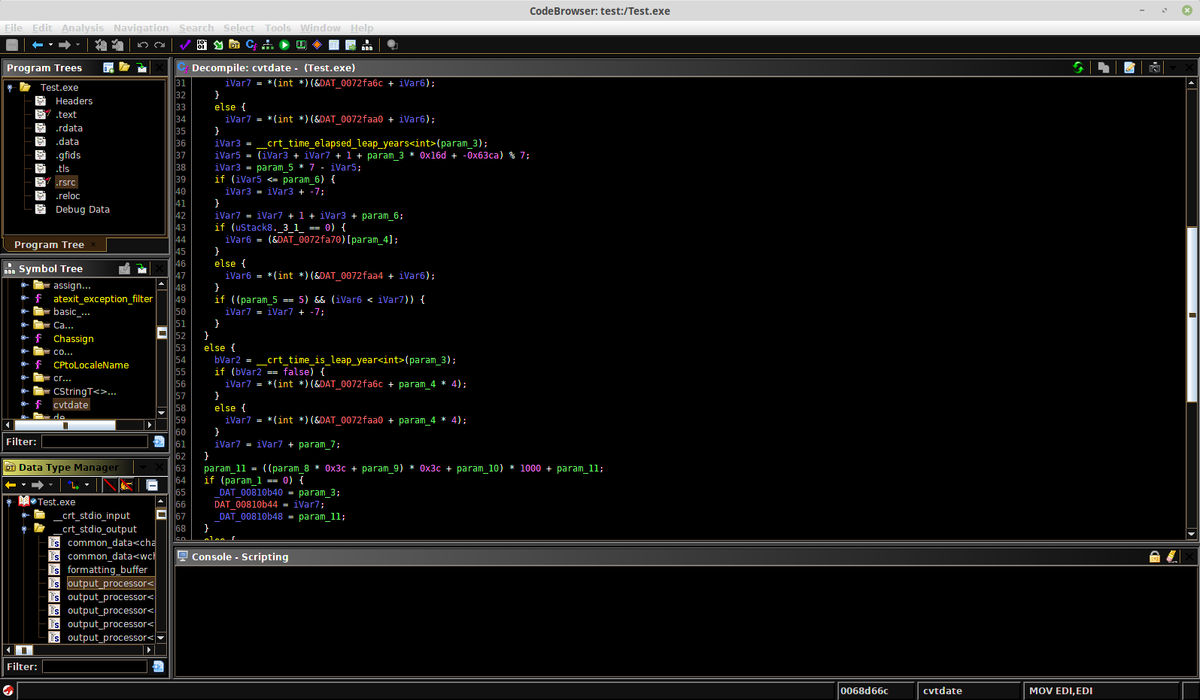Open the Navigation menu
This screenshot has height=700, width=1200.
point(141,27)
